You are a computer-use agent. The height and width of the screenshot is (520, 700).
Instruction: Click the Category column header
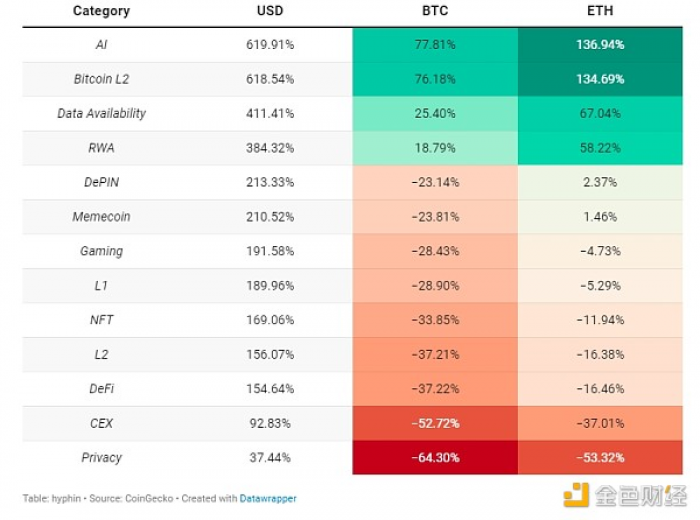101,11
